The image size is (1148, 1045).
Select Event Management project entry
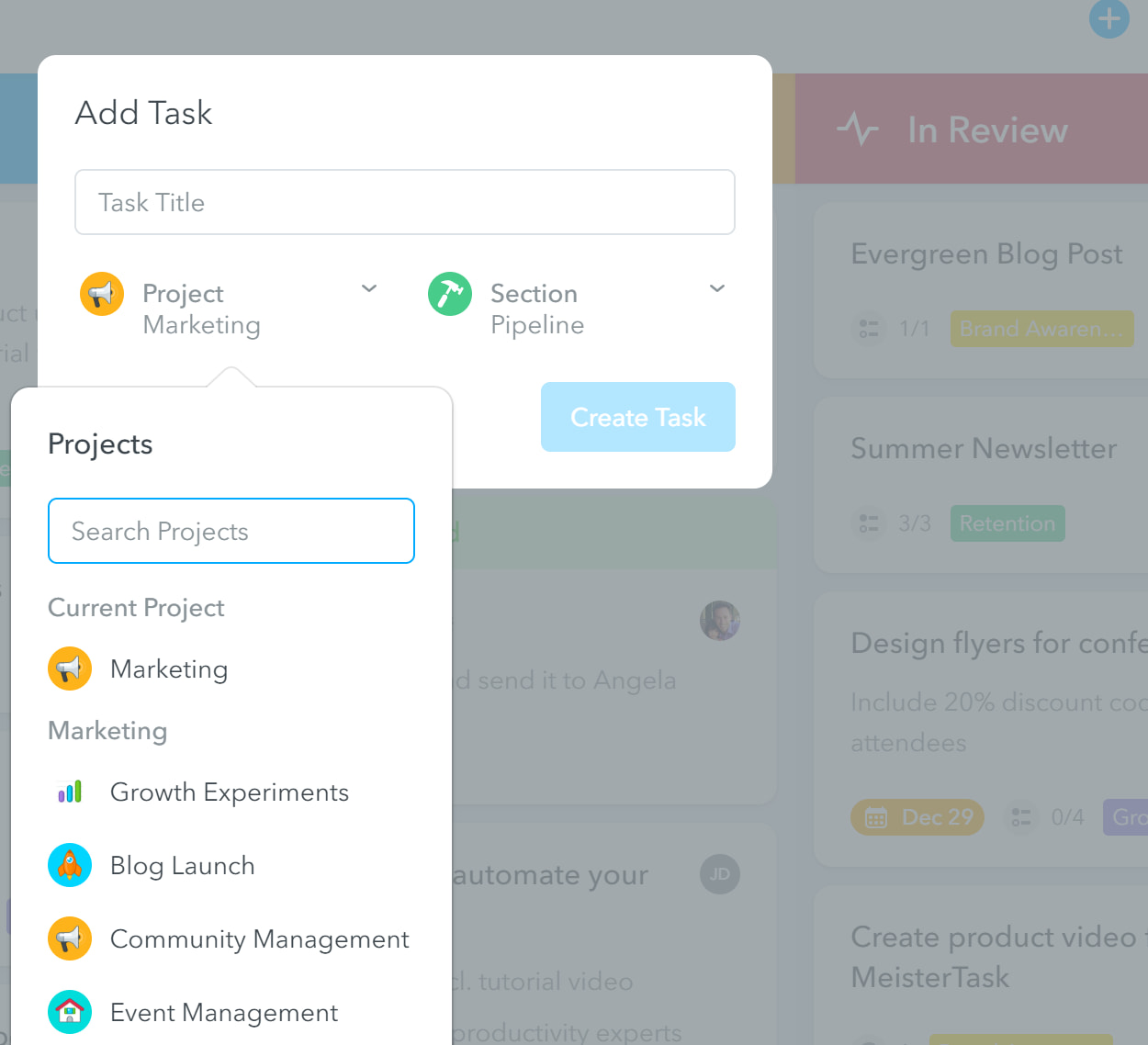224,1013
